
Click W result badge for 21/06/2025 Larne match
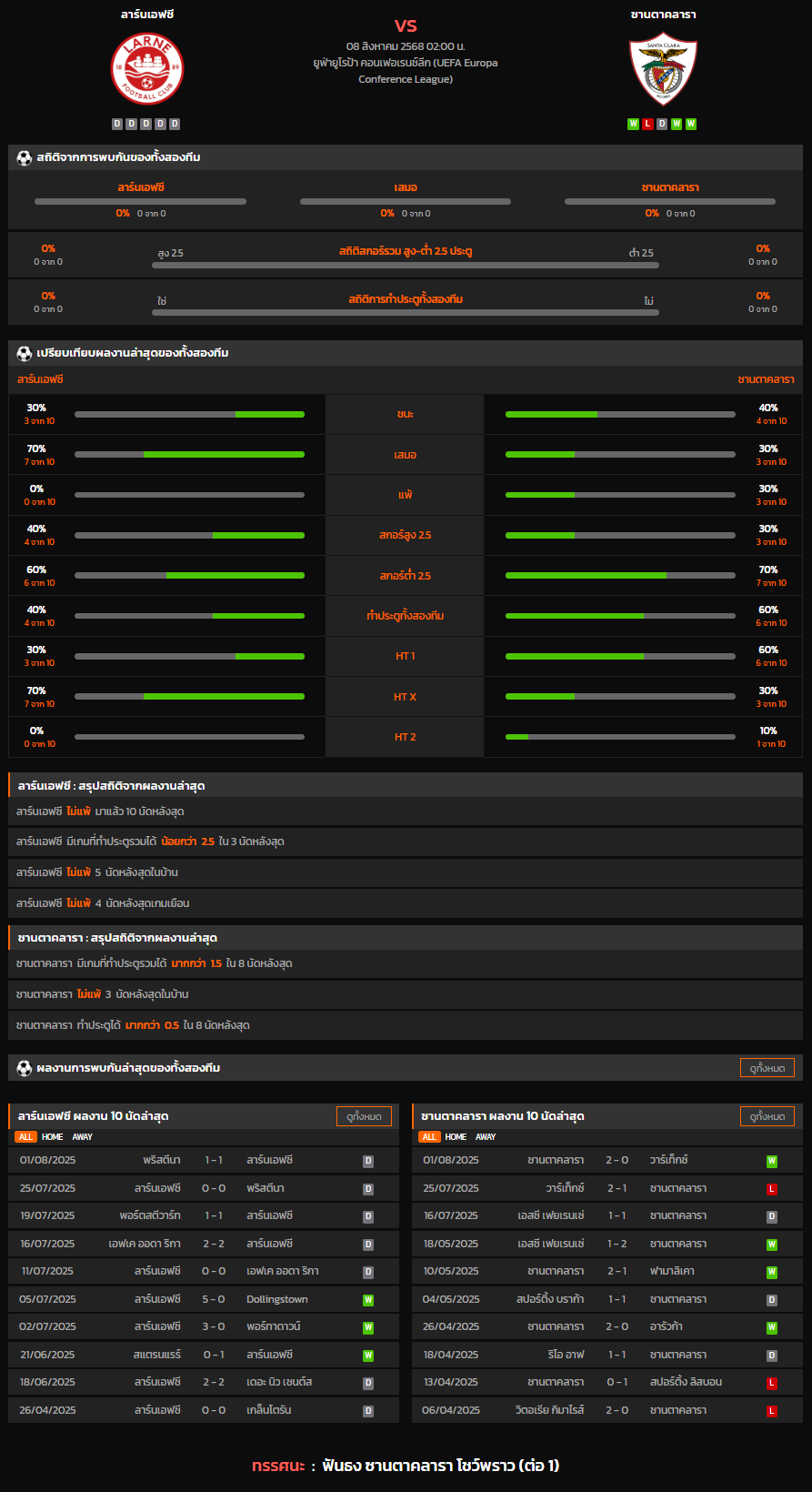click(368, 1356)
